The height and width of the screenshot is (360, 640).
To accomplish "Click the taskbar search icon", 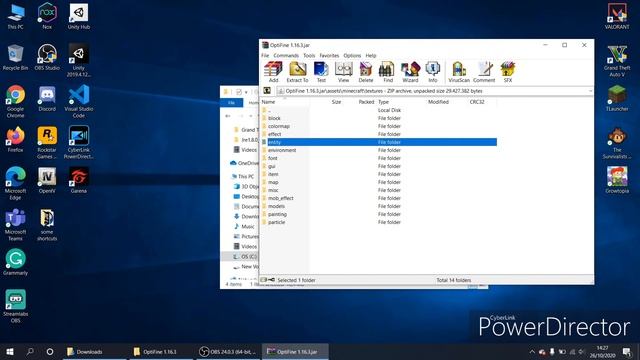I will (30, 351).
